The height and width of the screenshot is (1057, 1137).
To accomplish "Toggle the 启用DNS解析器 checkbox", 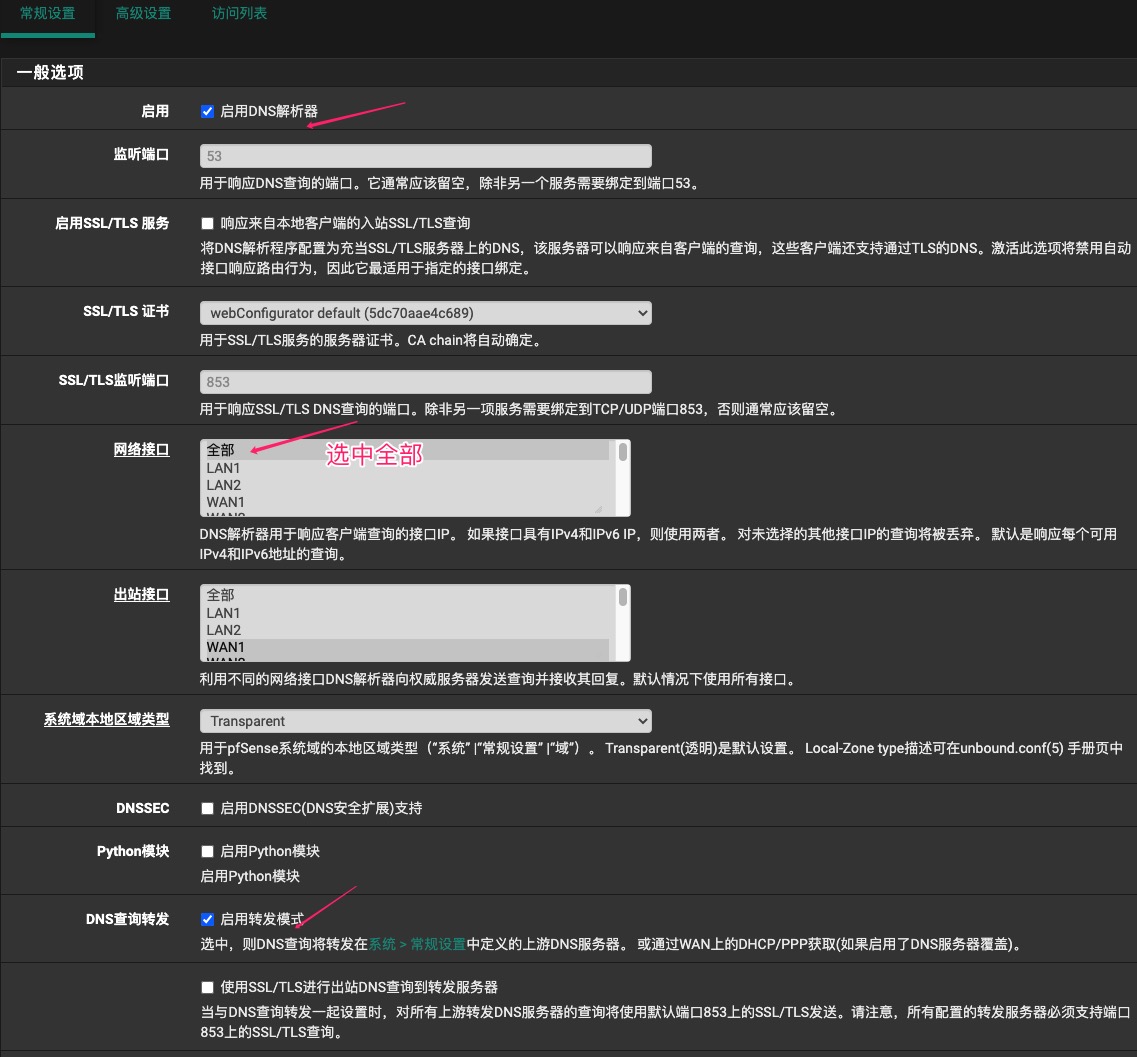I will pos(208,112).
